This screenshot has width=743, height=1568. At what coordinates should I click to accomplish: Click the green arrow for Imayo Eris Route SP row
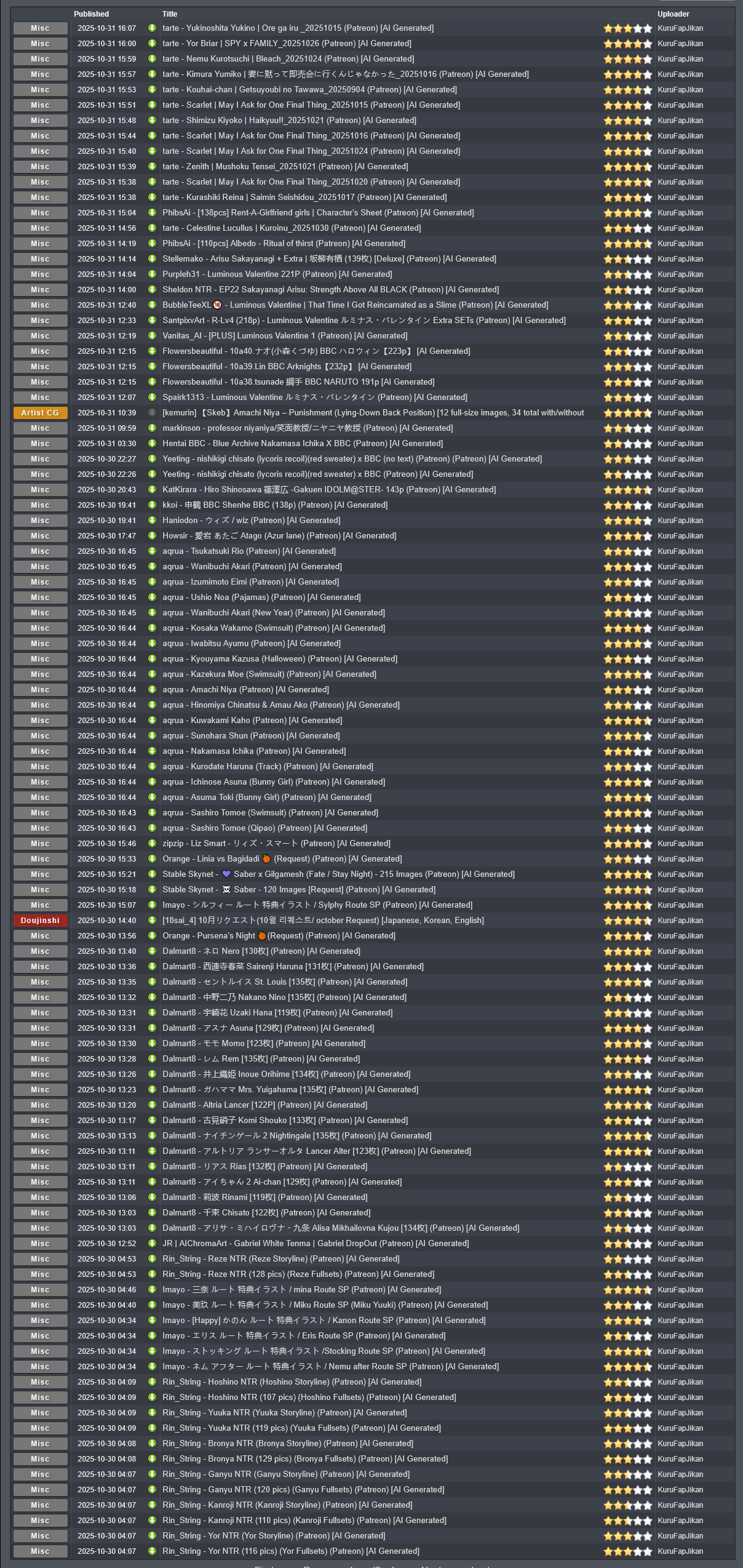[152, 1336]
